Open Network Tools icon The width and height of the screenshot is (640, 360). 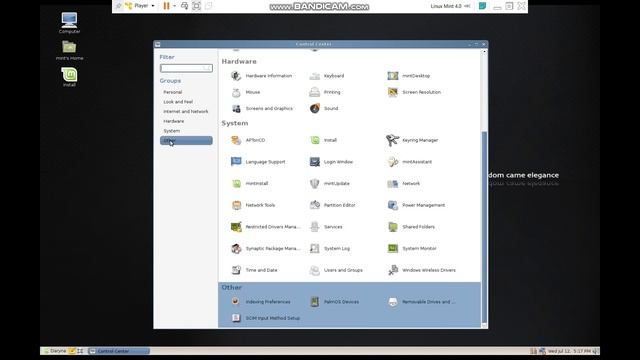click(236, 205)
